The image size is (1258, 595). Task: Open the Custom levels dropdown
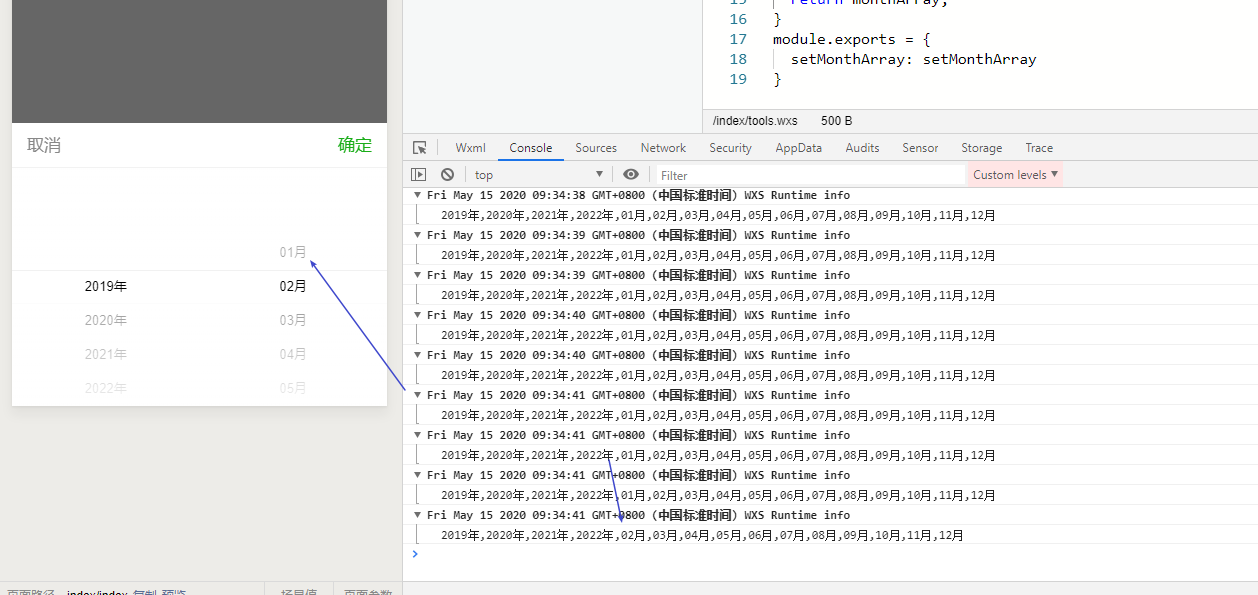(x=1015, y=174)
